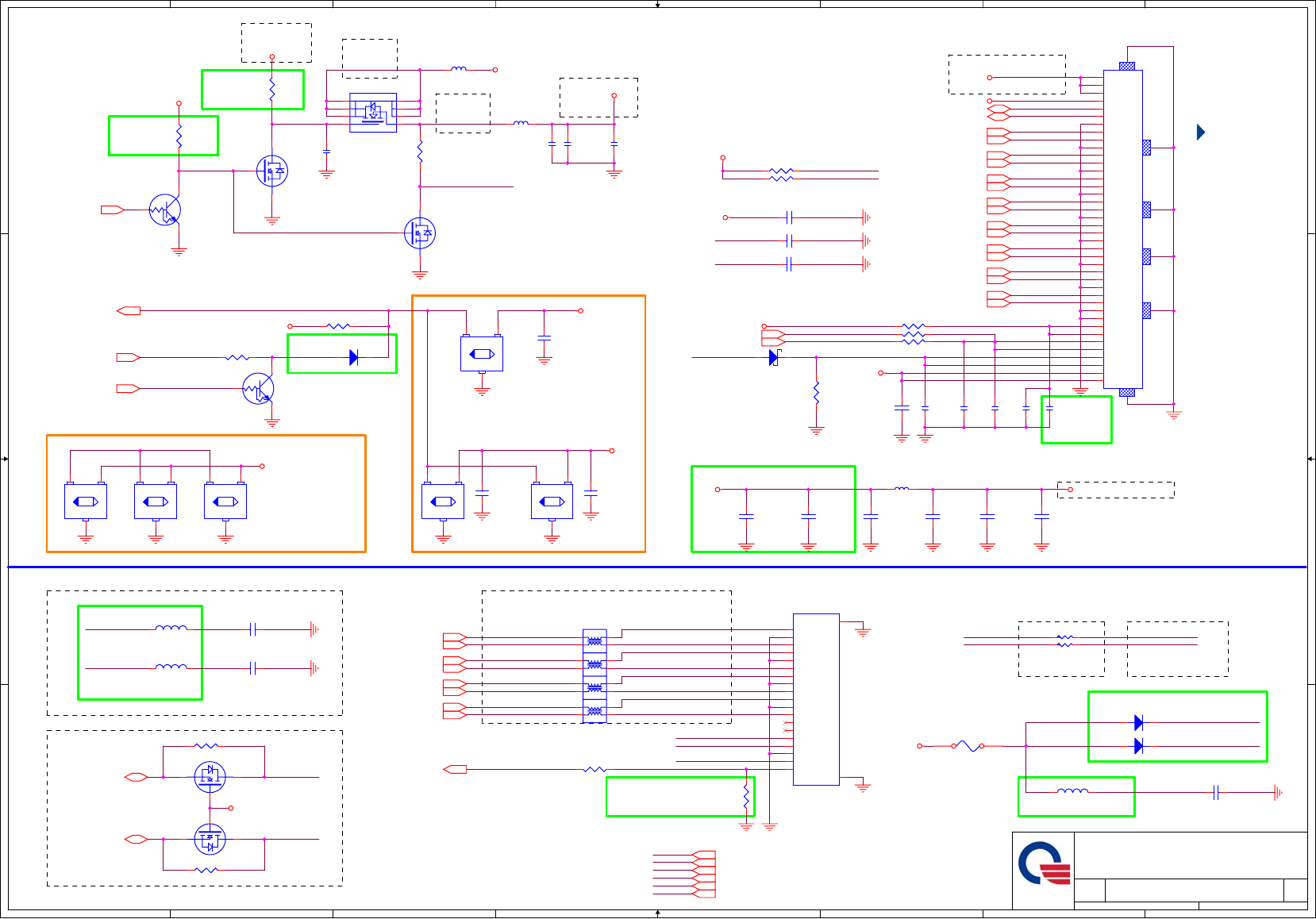Viewport: 1316px width, 919px height.
Task: Click the middle component in left orange box
Action: pyautogui.click(x=156, y=502)
